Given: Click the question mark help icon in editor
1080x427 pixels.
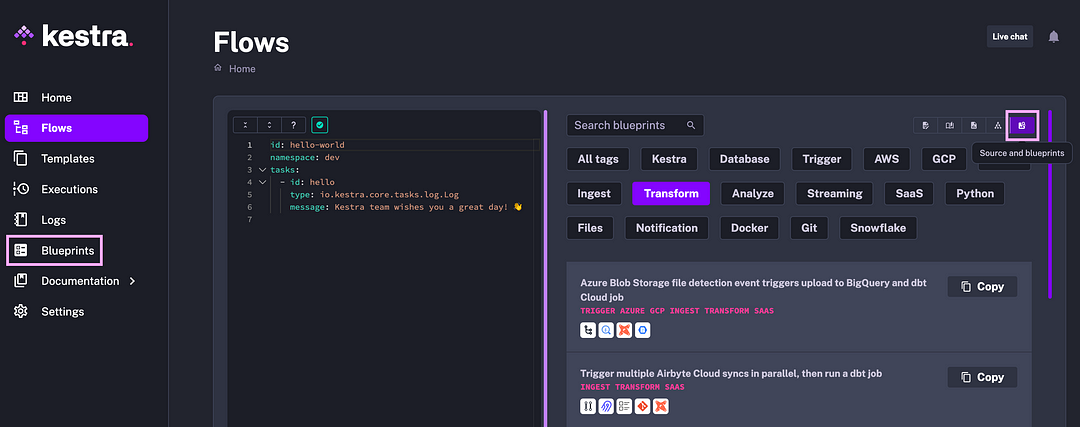Looking at the screenshot, I should coord(293,125).
